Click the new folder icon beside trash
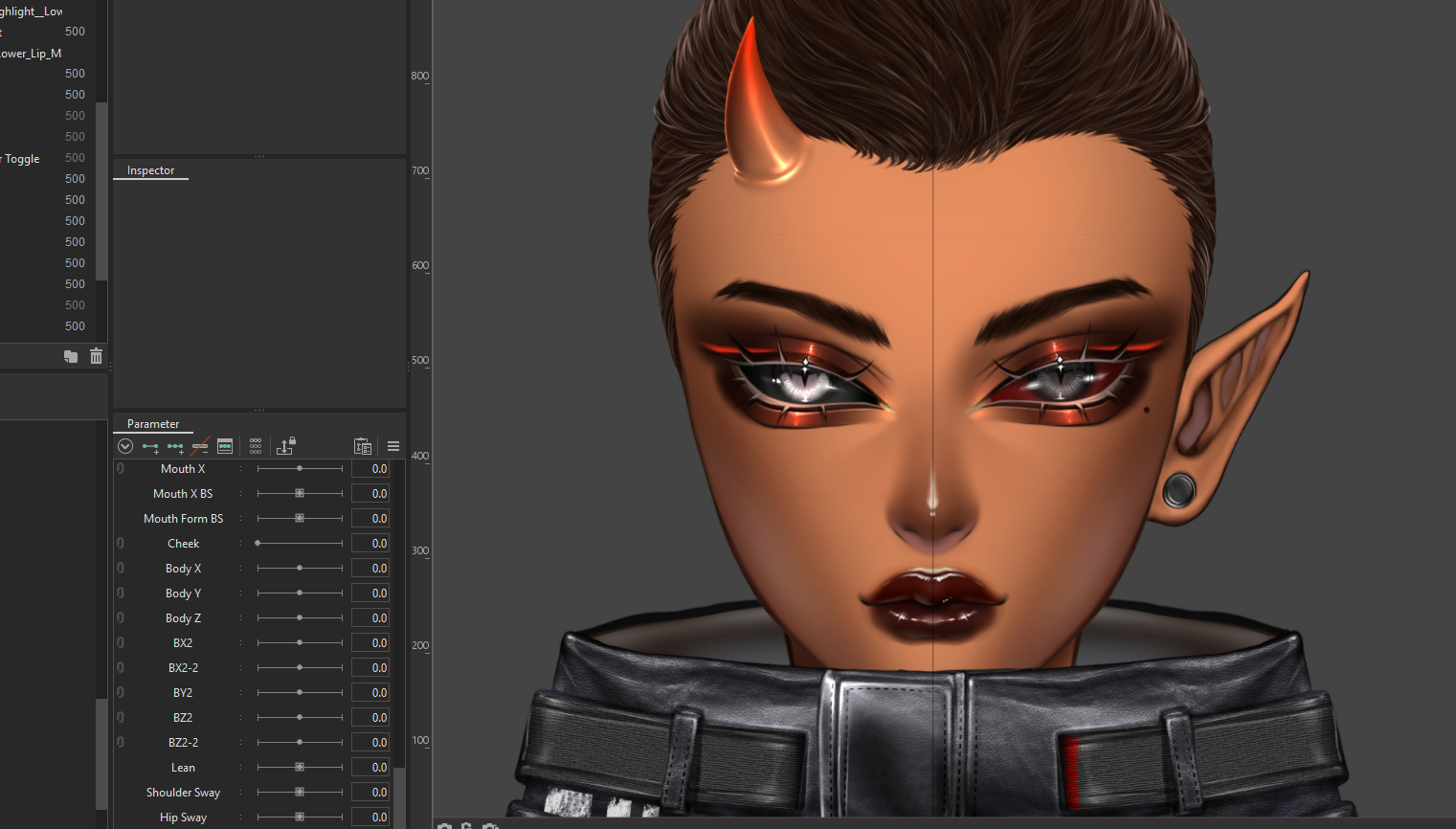1456x829 pixels. (71, 356)
